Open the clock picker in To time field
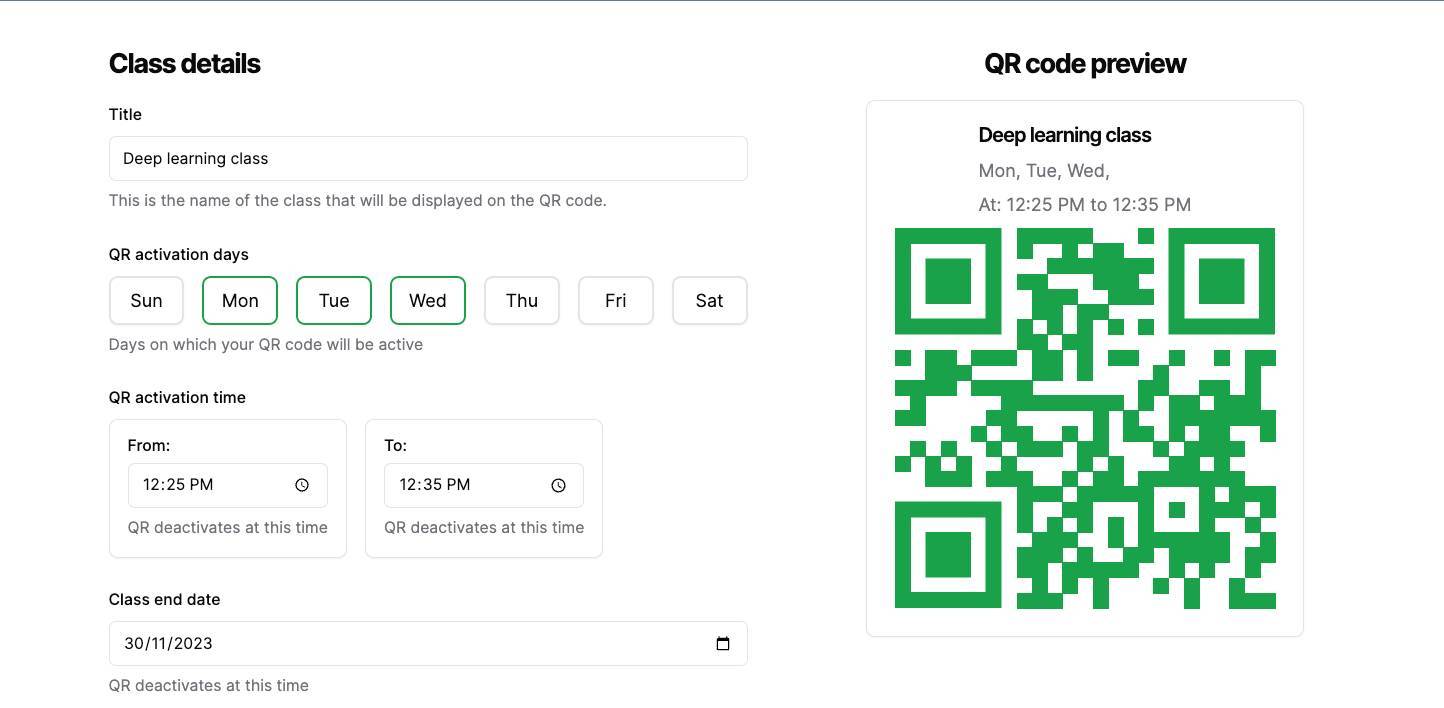 (559, 485)
